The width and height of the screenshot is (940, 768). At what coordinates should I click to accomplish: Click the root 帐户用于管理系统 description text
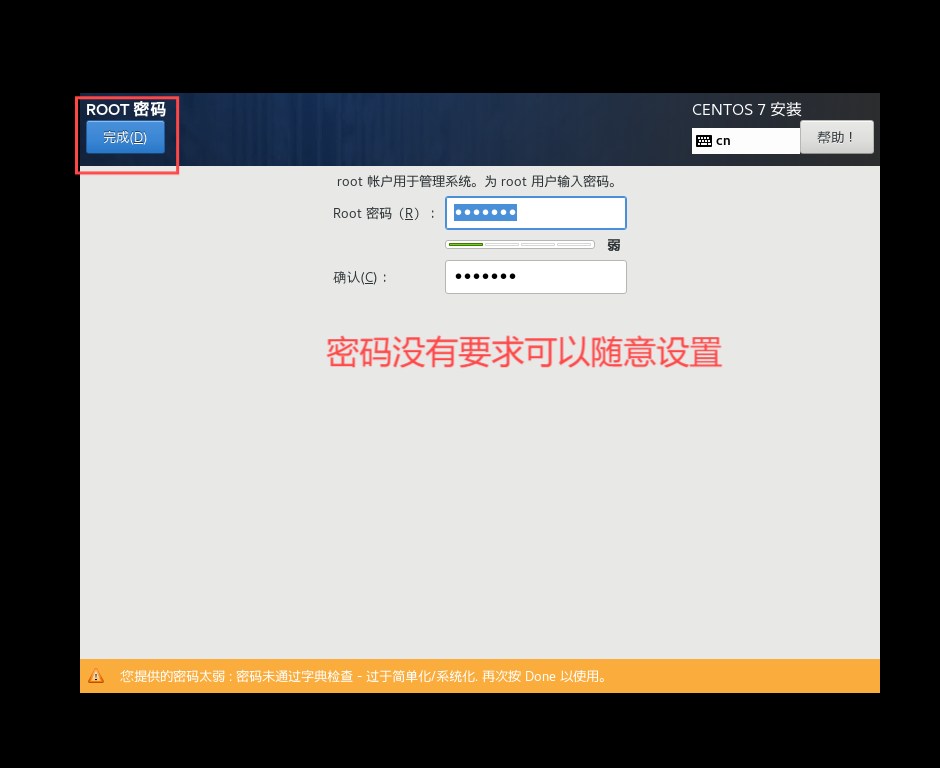tap(478, 182)
